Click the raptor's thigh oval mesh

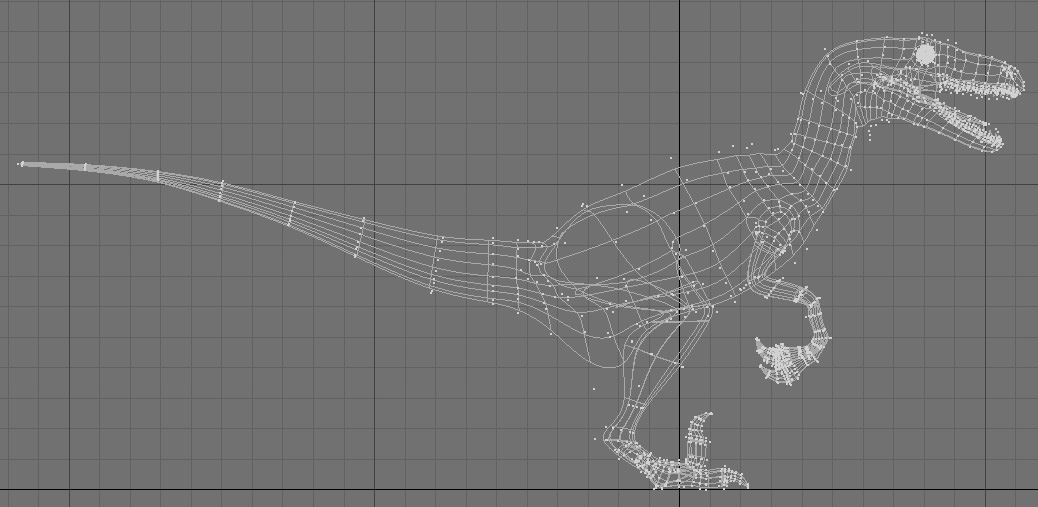614,248
